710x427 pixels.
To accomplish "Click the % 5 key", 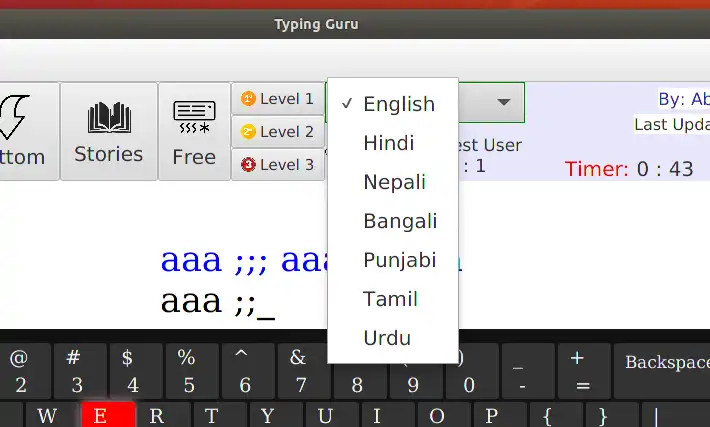I will [x=192, y=371].
